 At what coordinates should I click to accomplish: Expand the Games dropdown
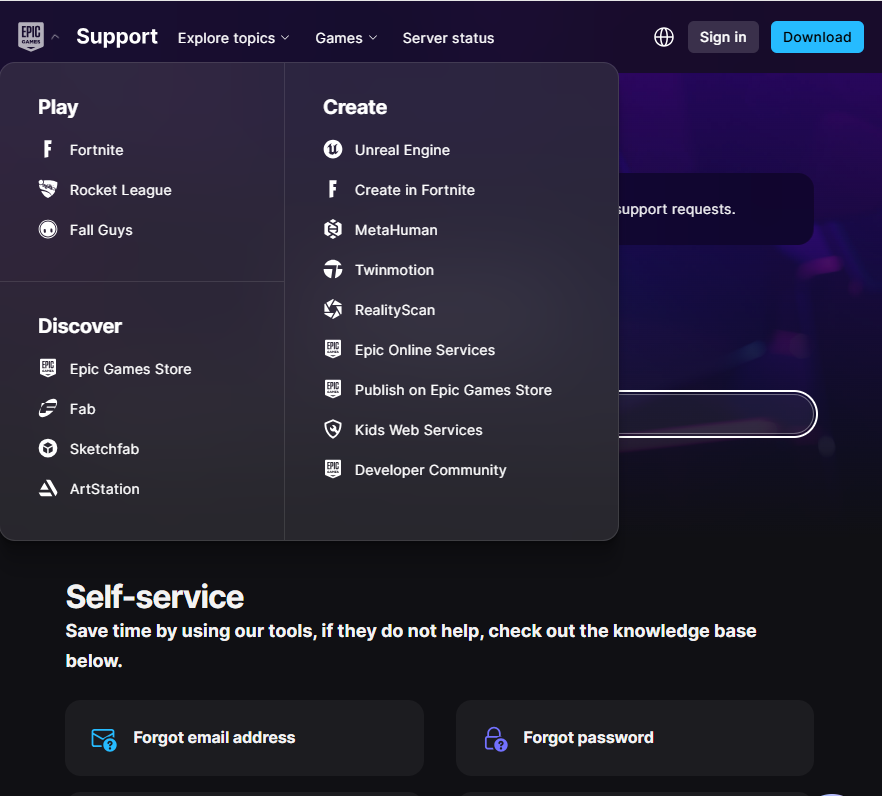click(x=346, y=38)
